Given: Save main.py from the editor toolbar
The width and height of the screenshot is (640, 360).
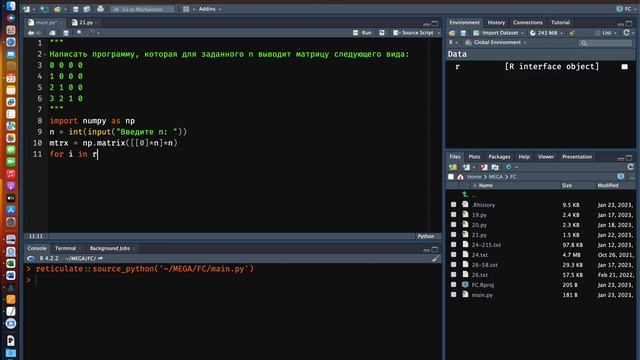Looking at the screenshot, I should coord(66,33).
